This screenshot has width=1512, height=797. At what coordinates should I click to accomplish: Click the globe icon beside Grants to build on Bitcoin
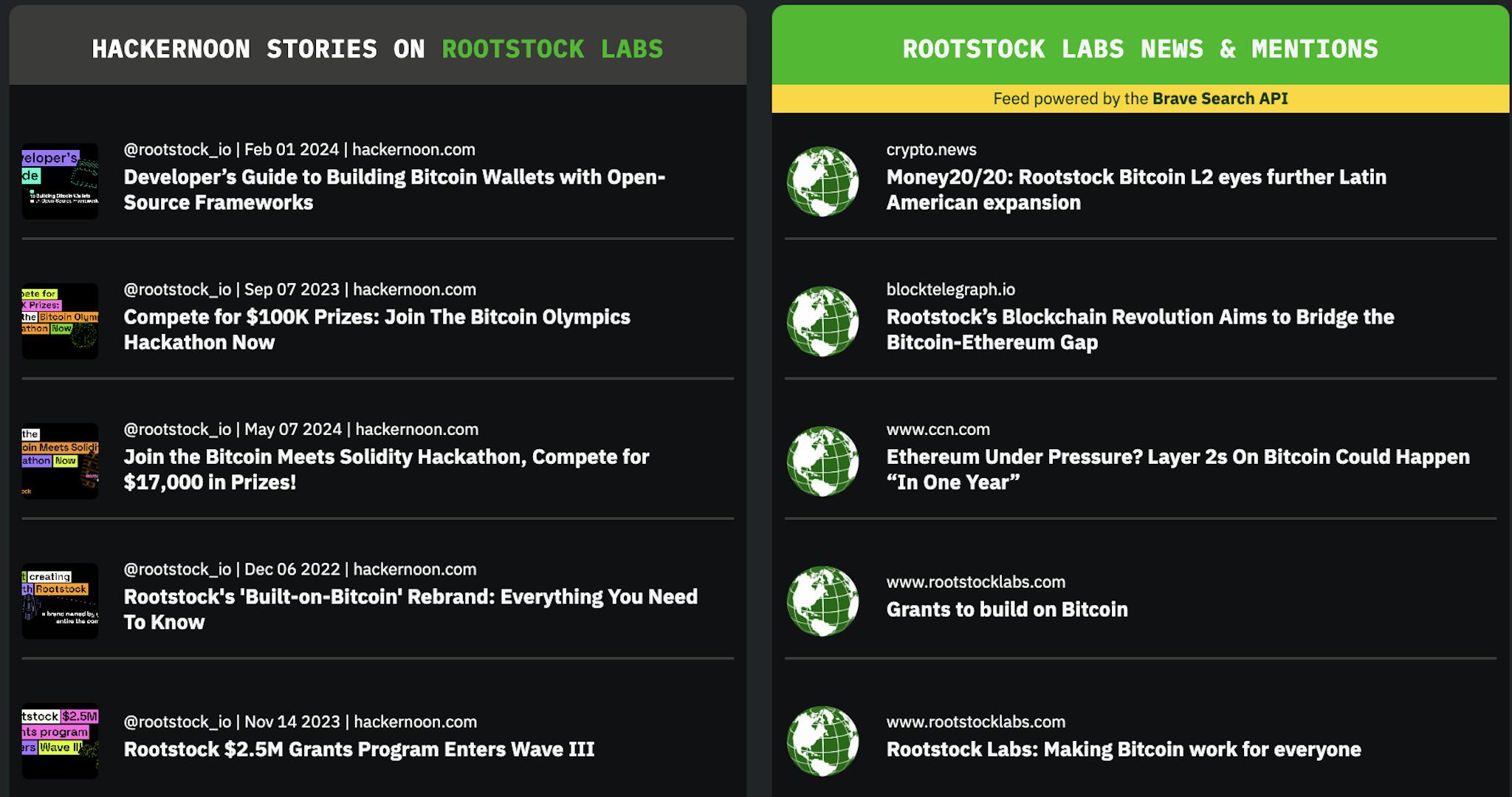[822, 601]
